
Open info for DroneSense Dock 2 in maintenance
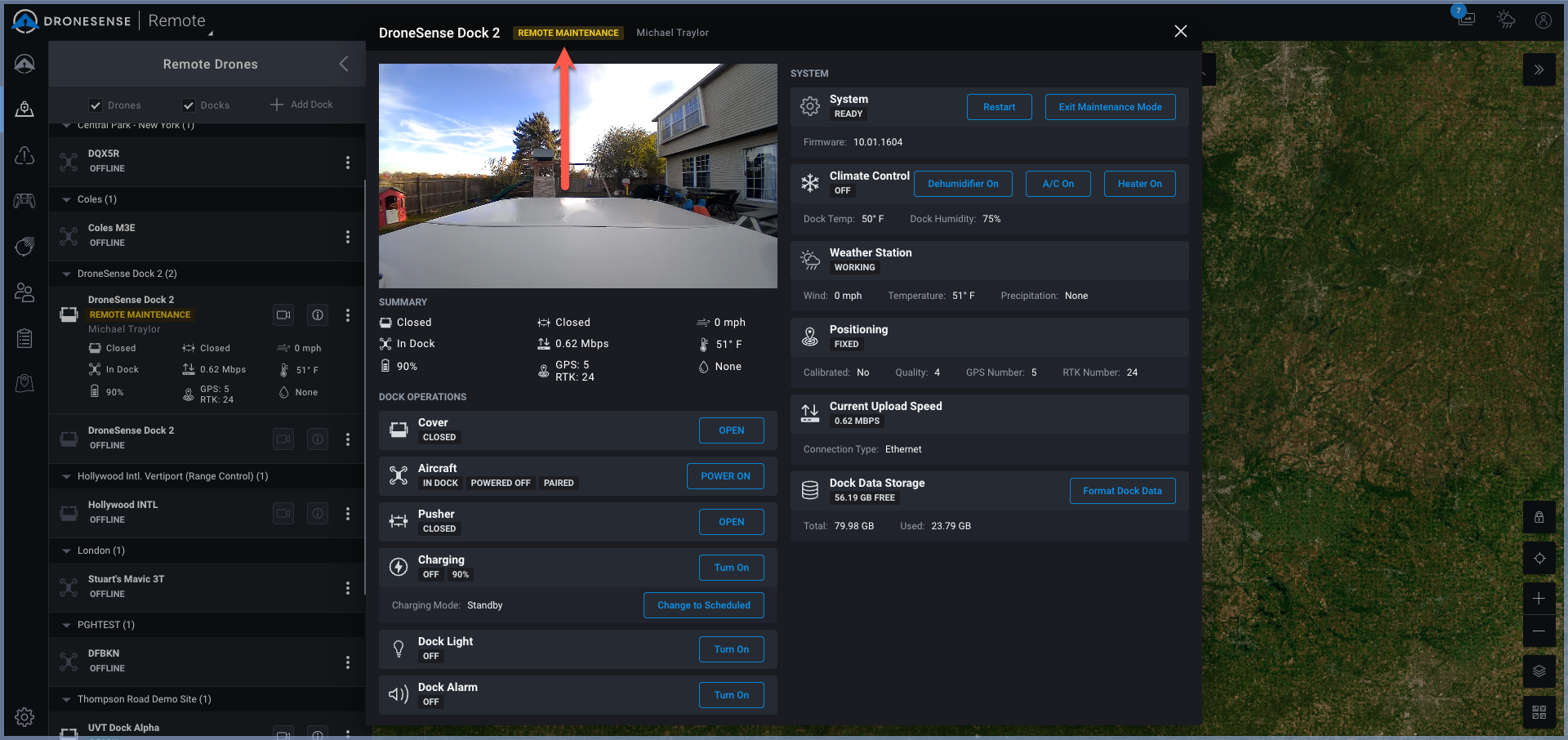[x=318, y=314]
